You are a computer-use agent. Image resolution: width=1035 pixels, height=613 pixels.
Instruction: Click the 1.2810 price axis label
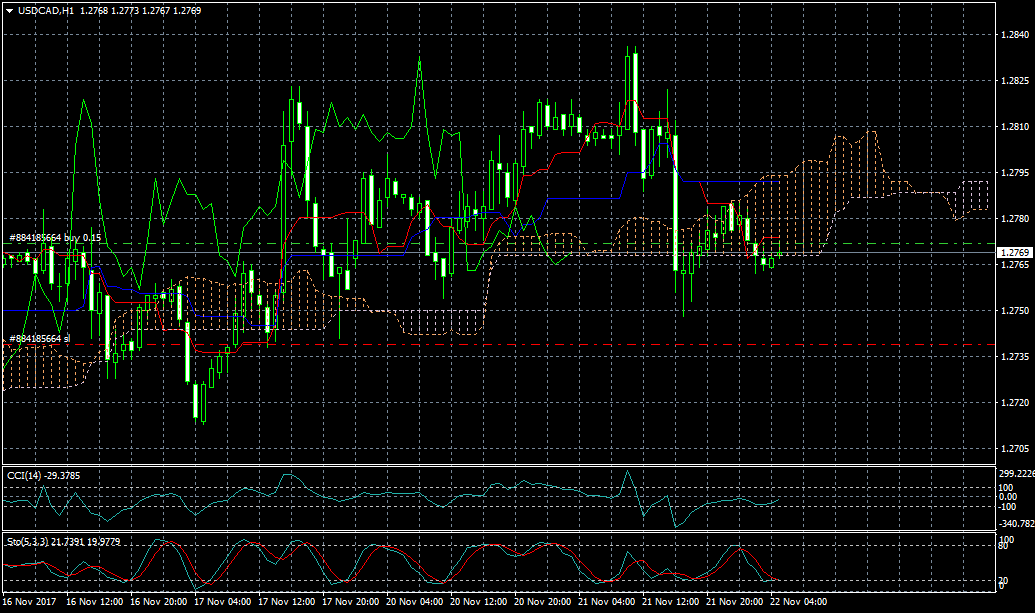click(x=1015, y=127)
